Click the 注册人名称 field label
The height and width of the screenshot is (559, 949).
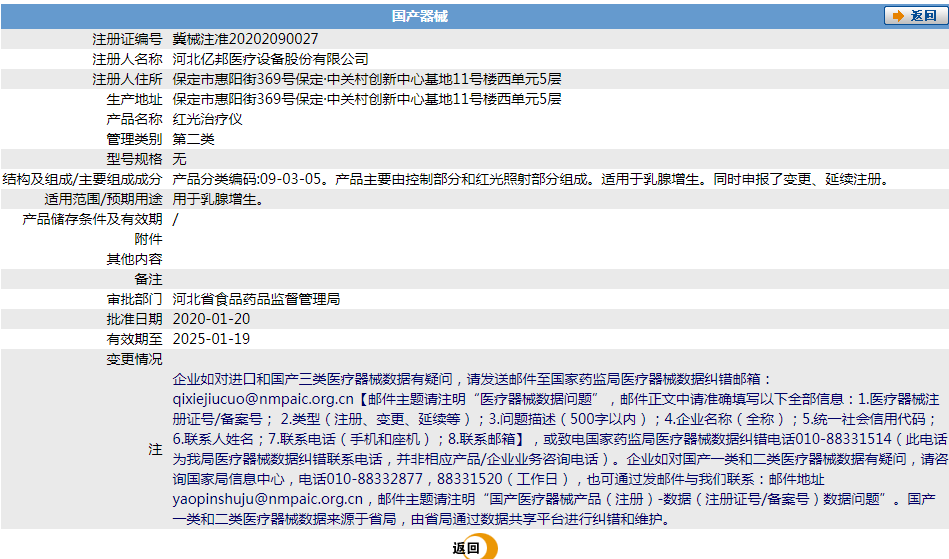(127, 59)
